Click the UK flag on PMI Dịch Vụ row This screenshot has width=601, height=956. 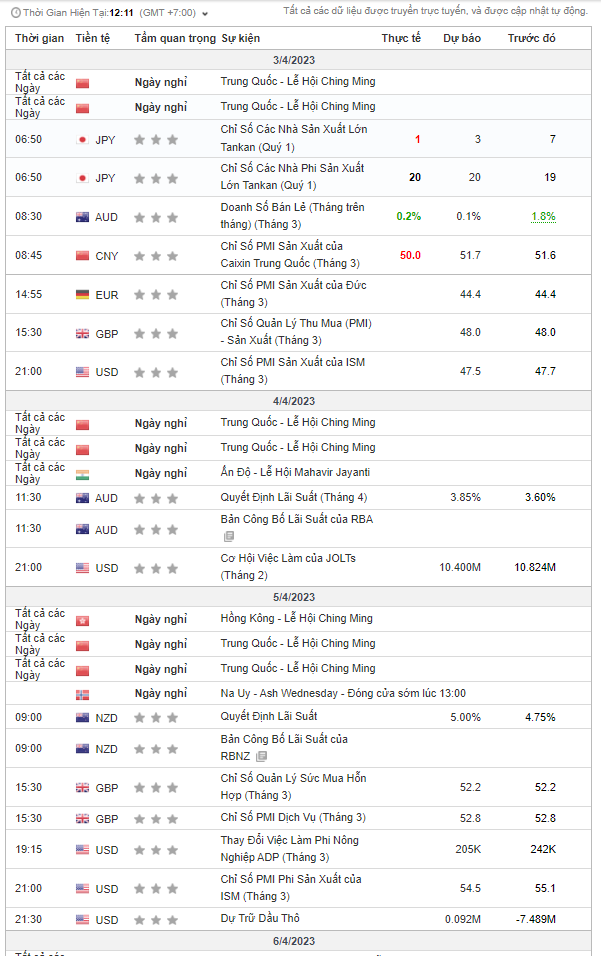(x=82, y=818)
